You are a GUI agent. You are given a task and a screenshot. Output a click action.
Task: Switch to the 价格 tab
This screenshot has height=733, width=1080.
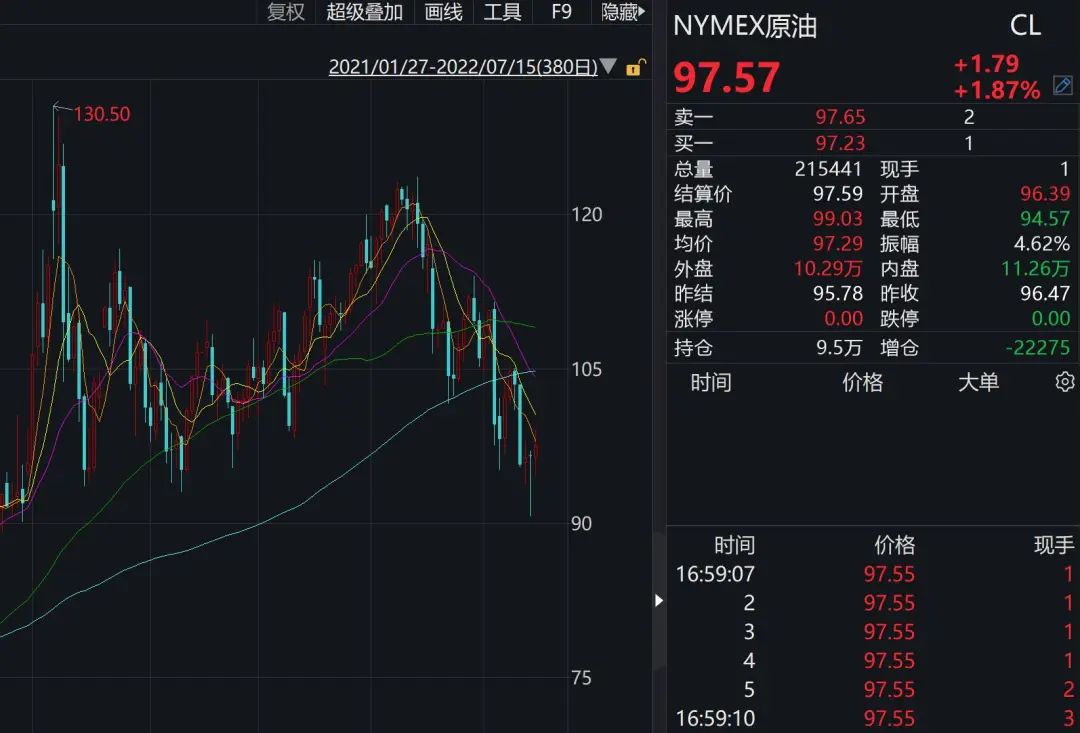862,383
